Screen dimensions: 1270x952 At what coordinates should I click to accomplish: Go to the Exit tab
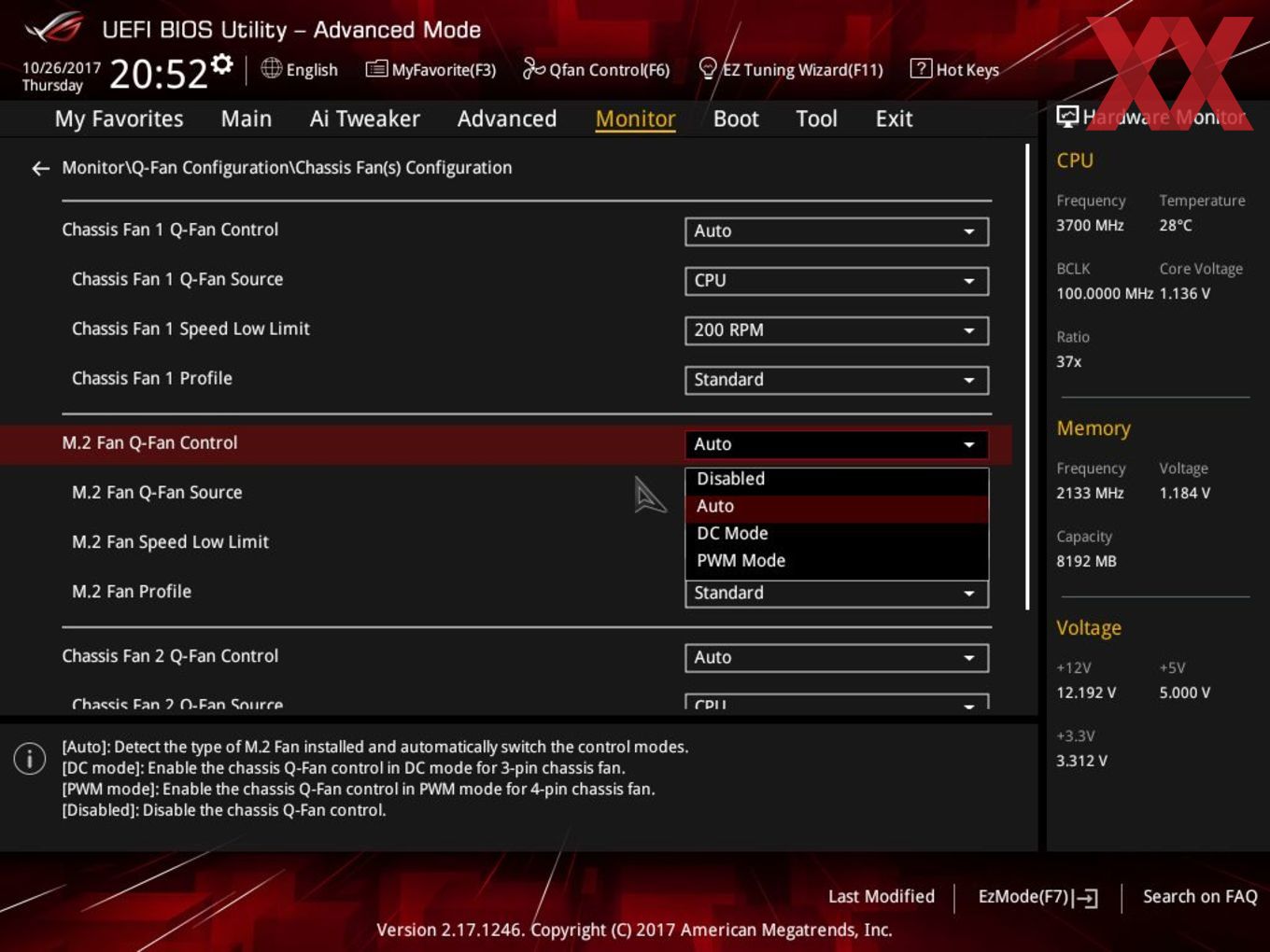(894, 119)
